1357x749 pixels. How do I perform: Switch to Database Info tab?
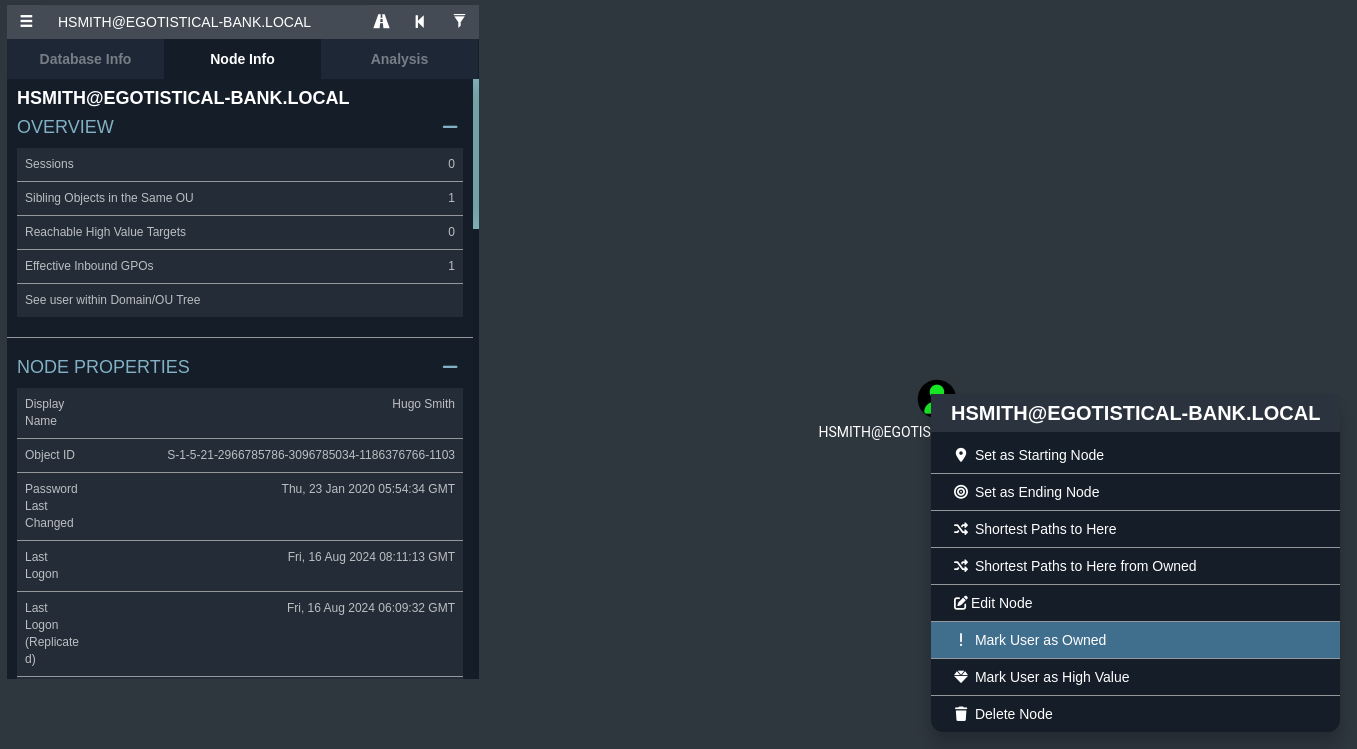85,59
